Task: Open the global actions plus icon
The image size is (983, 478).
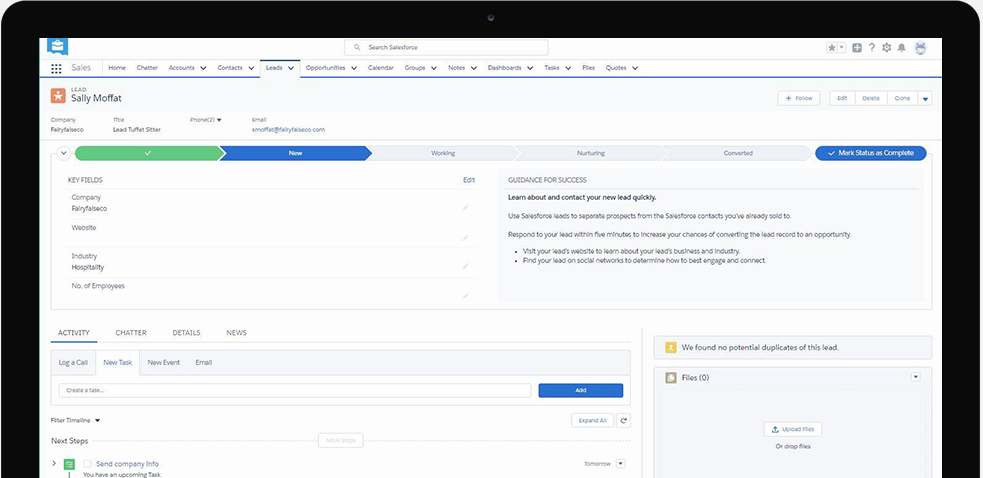Action: point(857,47)
